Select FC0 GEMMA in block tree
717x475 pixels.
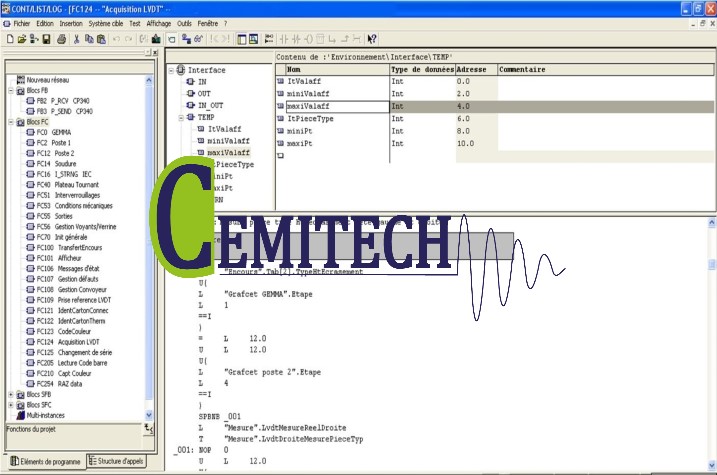pyautogui.click(x=54, y=132)
